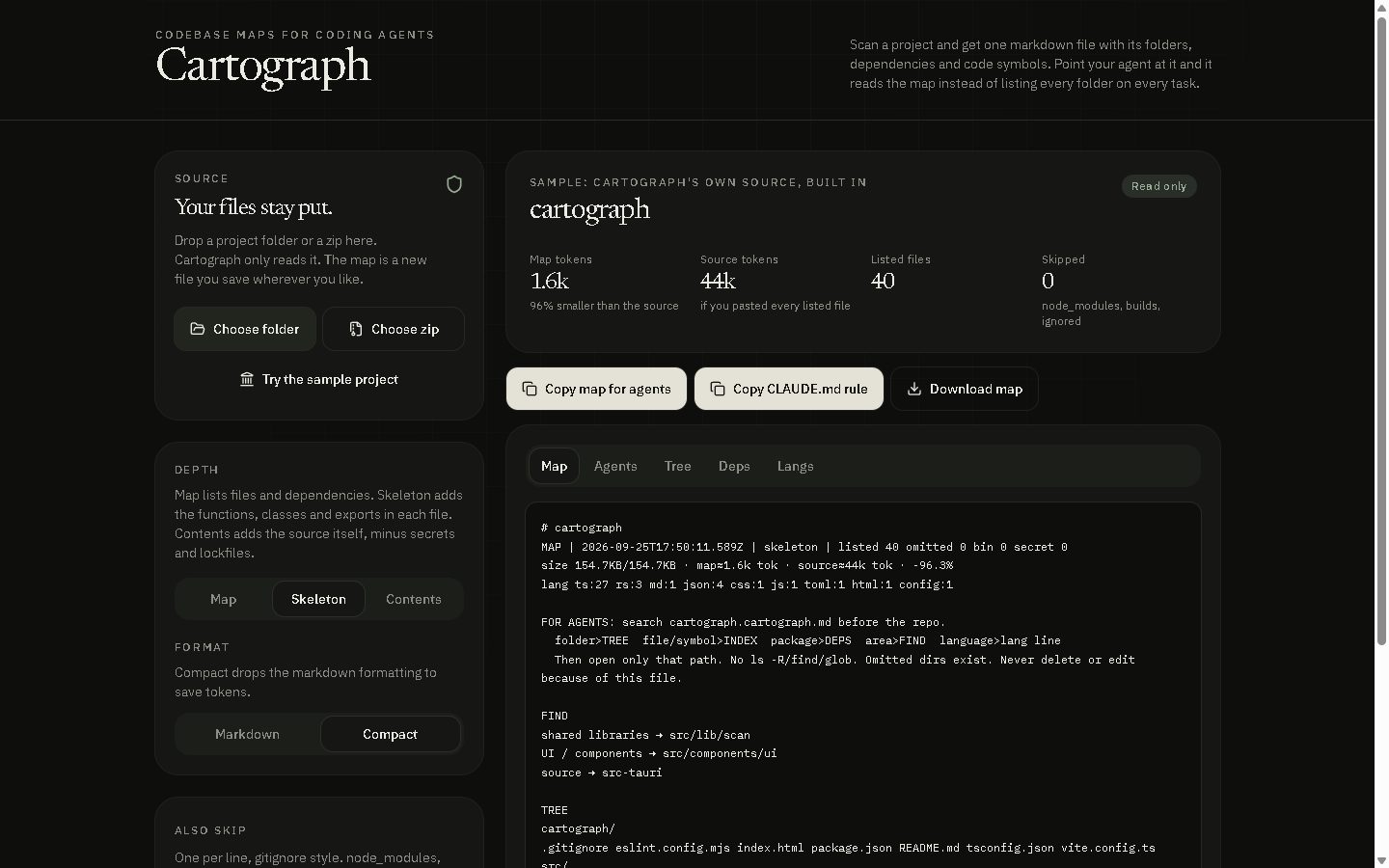
Task: Set depth to Skeleton
Action: pyautogui.click(x=318, y=599)
